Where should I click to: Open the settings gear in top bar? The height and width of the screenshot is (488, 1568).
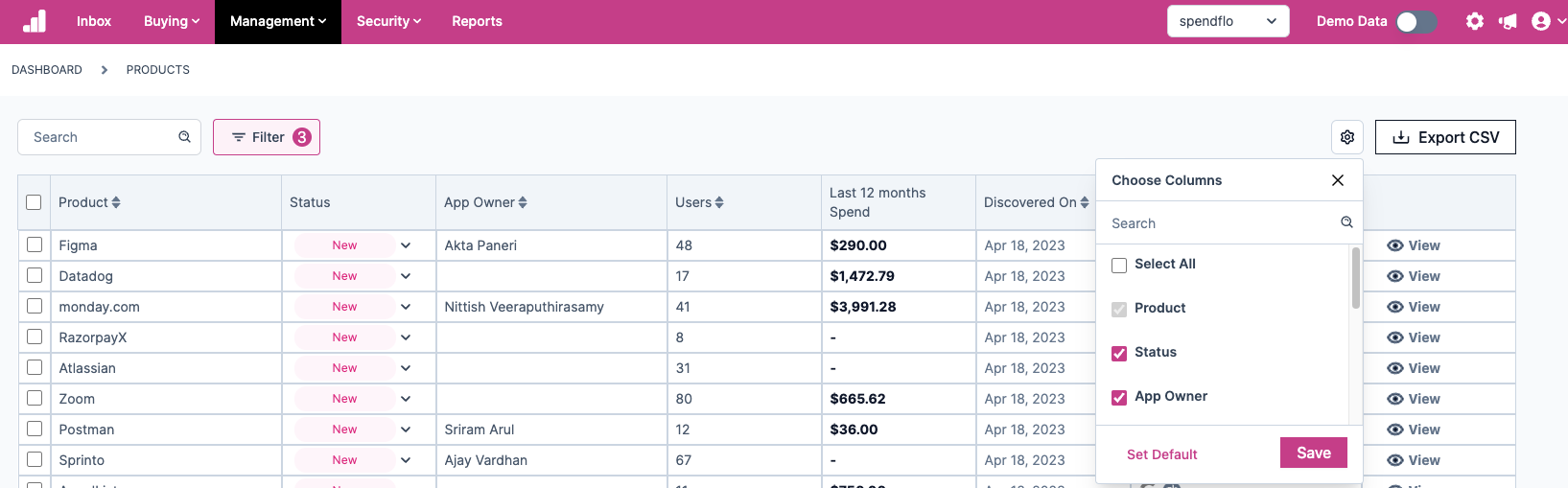point(1475,21)
